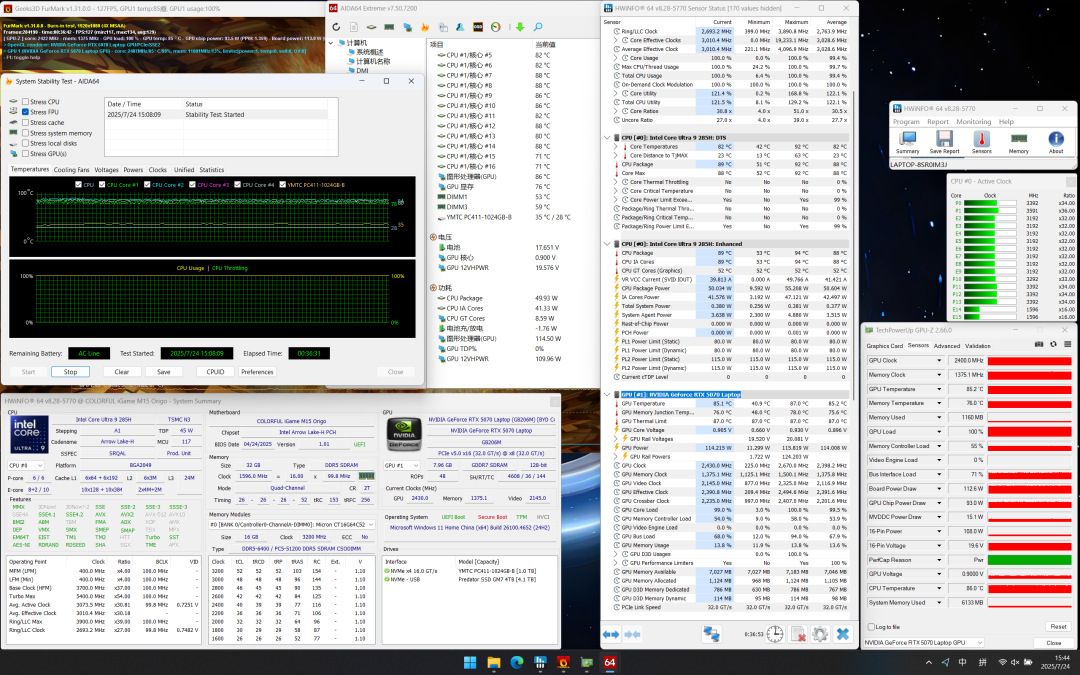Expand Core Effective Clocks row in HWiNFO
This screenshot has width=1080, height=675.
pyautogui.click(x=615, y=40)
